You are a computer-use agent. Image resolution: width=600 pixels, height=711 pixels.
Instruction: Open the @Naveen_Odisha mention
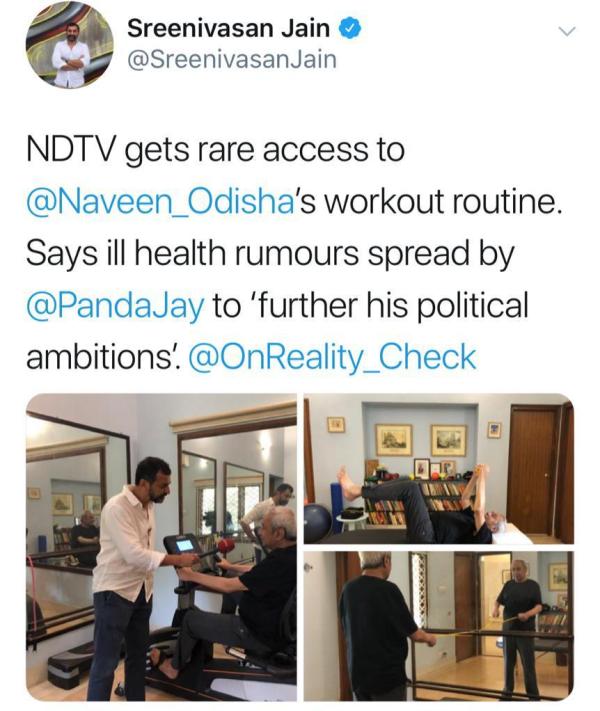tap(161, 202)
